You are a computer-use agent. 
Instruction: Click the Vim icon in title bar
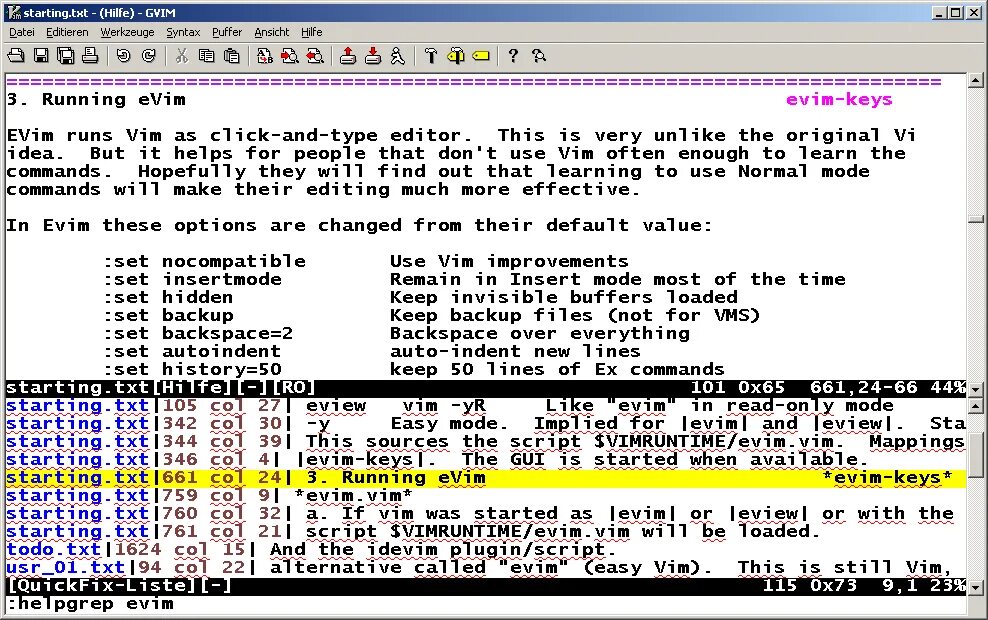(13, 13)
